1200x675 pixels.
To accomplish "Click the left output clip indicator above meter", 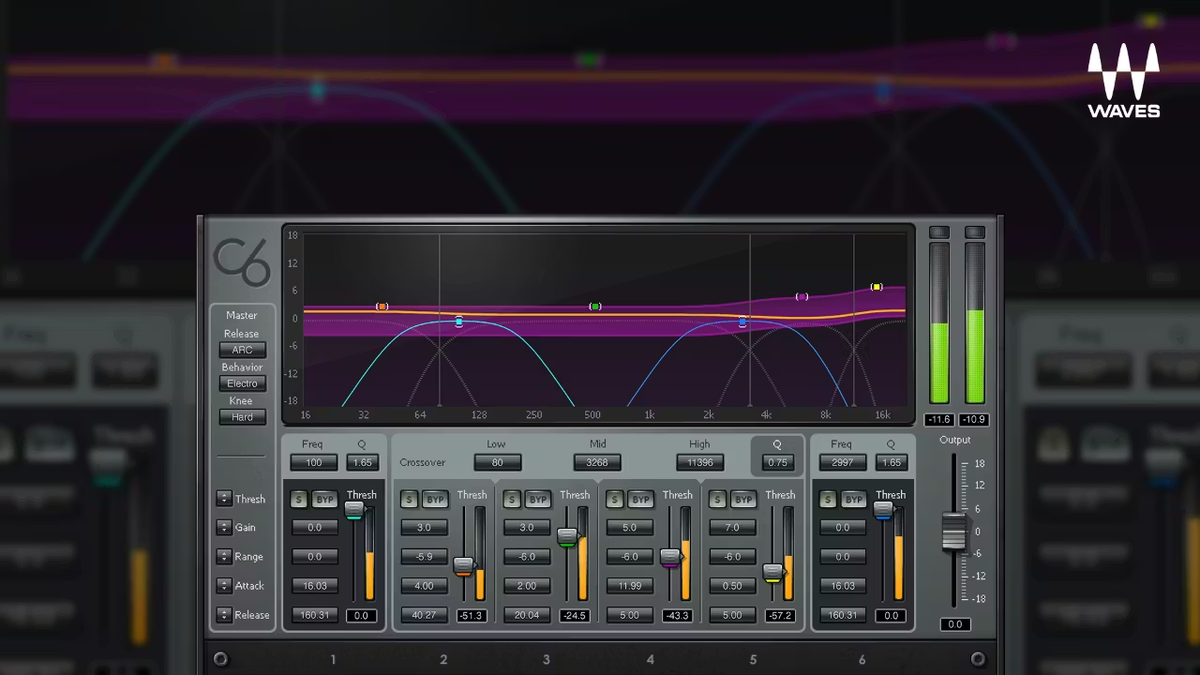I will point(940,232).
